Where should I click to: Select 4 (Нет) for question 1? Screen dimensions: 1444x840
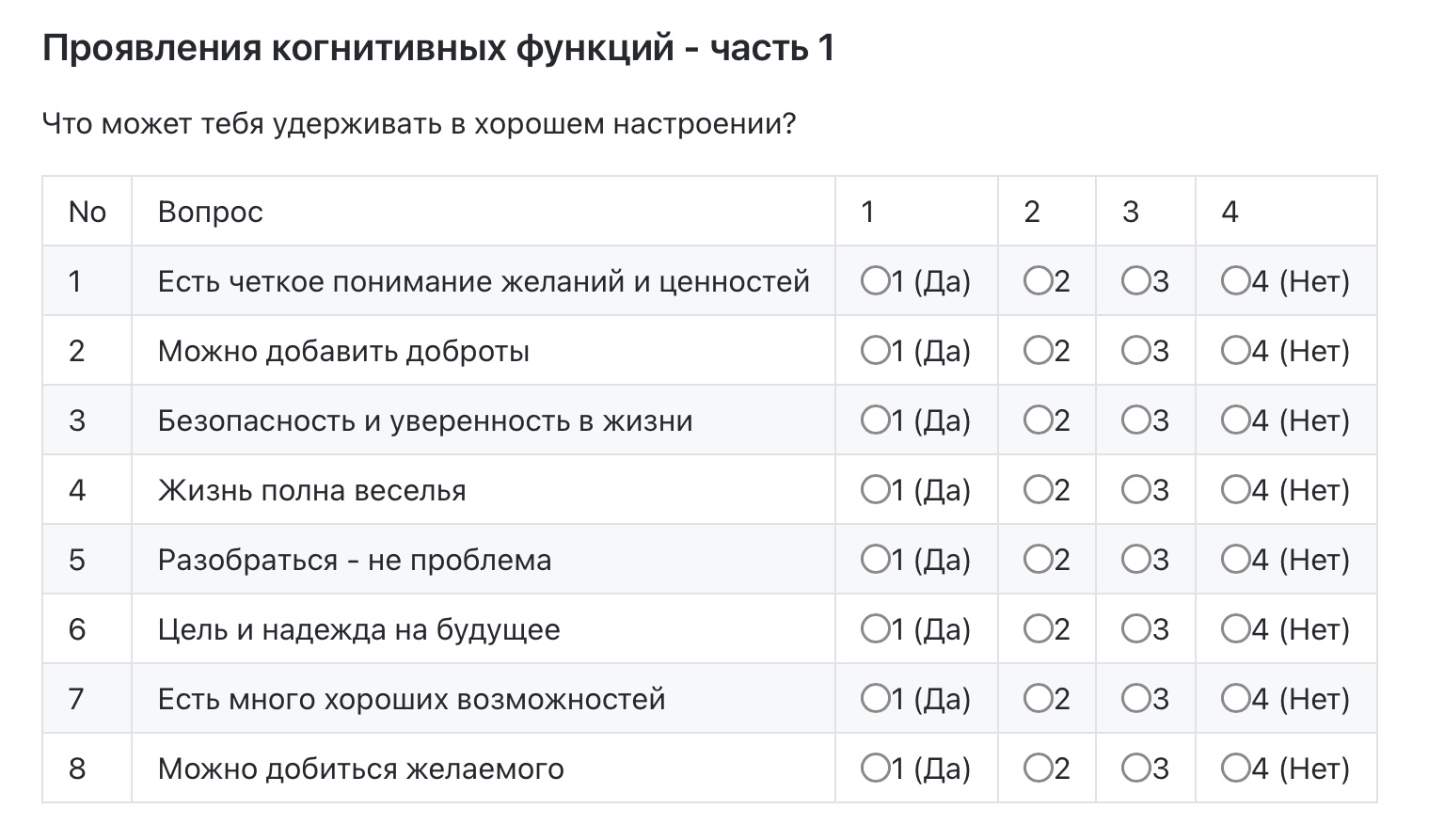[1235, 281]
